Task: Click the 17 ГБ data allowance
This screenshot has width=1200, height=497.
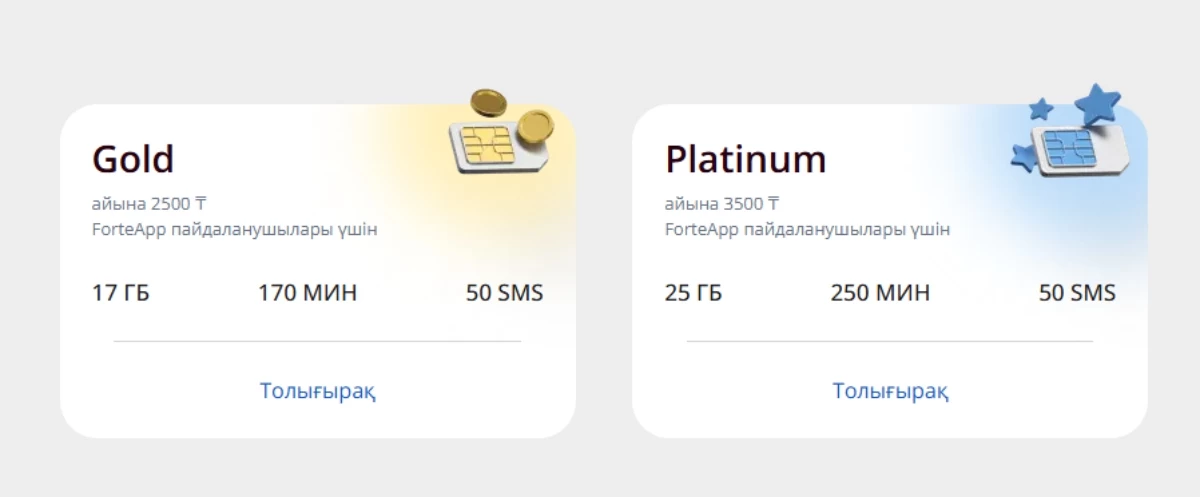Action: coord(121,294)
